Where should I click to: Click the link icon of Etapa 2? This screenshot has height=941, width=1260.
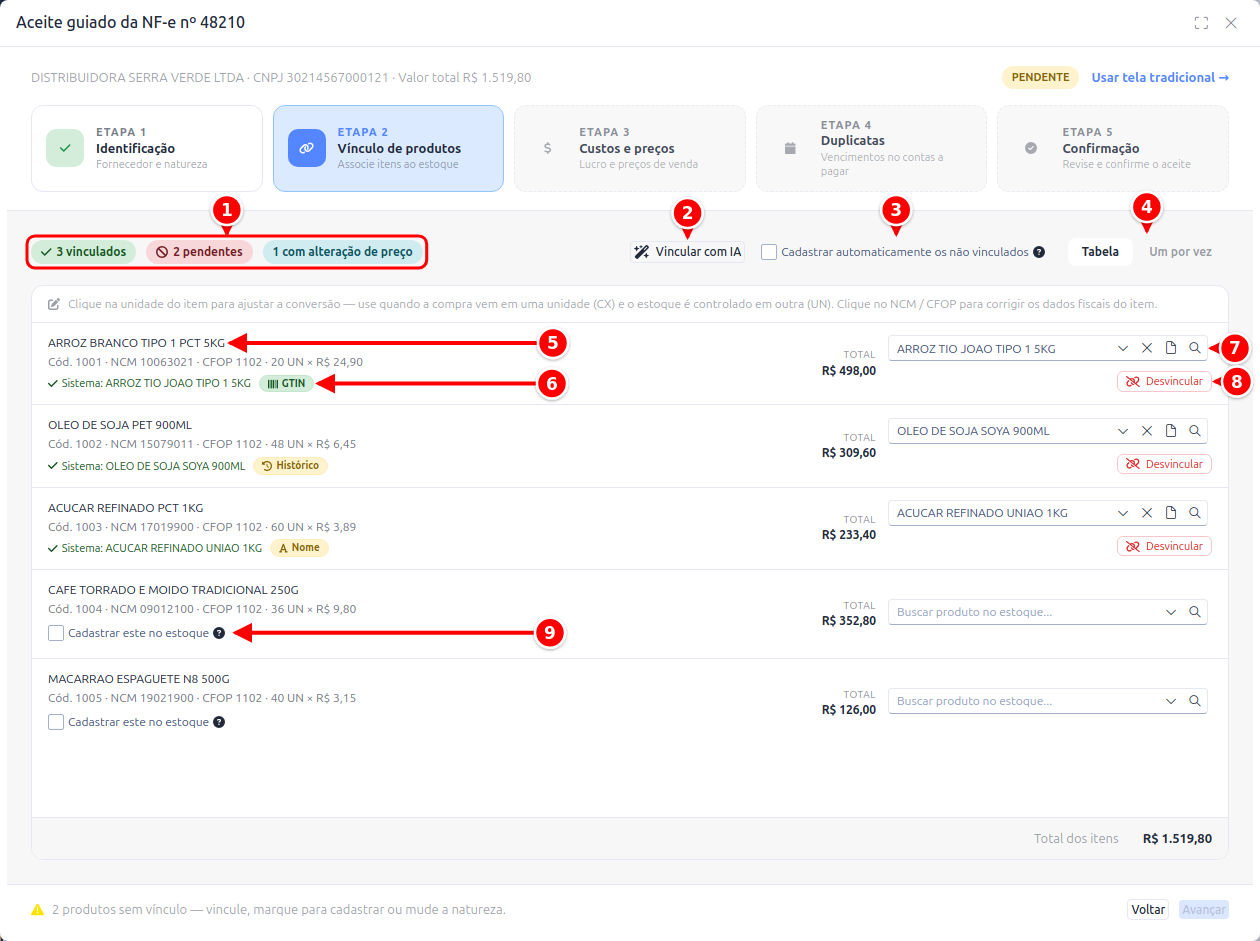[x=307, y=148]
